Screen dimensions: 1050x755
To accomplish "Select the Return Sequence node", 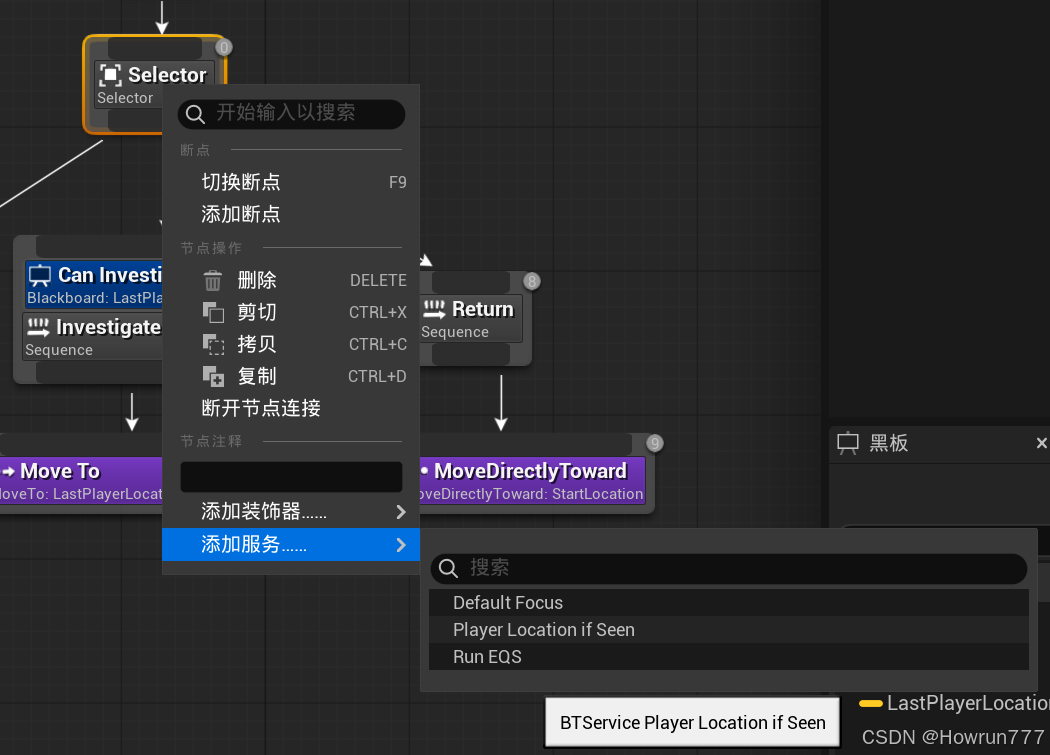I will pos(471,319).
